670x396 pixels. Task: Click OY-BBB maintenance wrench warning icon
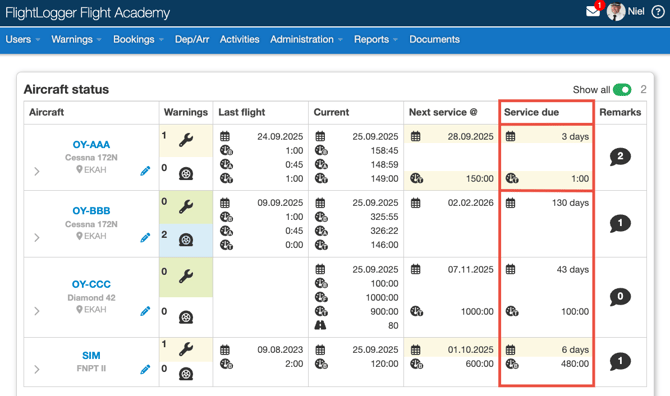pyautogui.click(x=186, y=206)
